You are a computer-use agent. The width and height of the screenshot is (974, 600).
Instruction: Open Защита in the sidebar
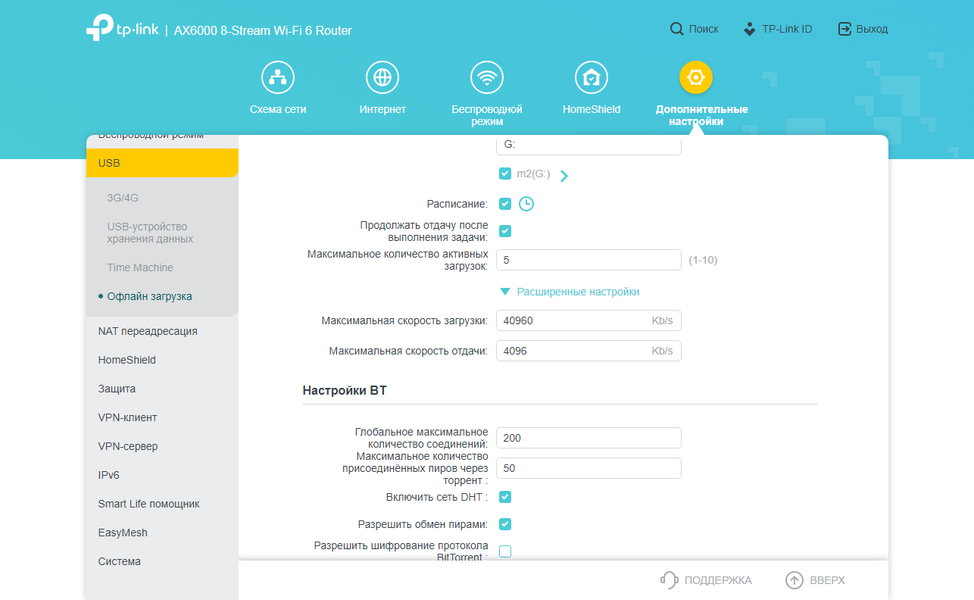pos(117,388)
